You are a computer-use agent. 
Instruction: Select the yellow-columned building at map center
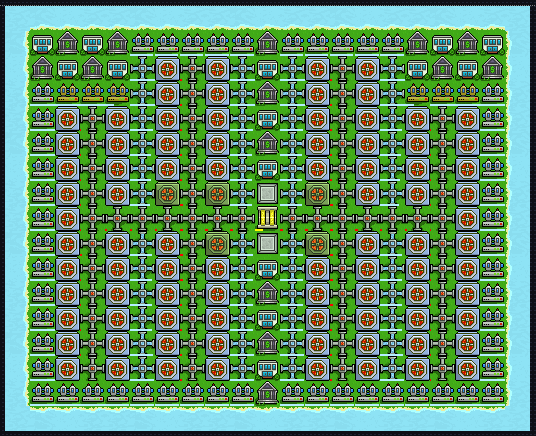click(267, 218)
